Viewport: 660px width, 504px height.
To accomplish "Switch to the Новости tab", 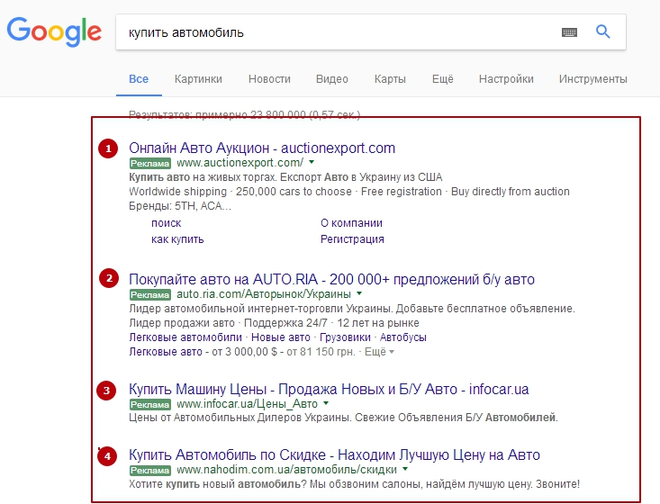I will (x=269, y=79).
